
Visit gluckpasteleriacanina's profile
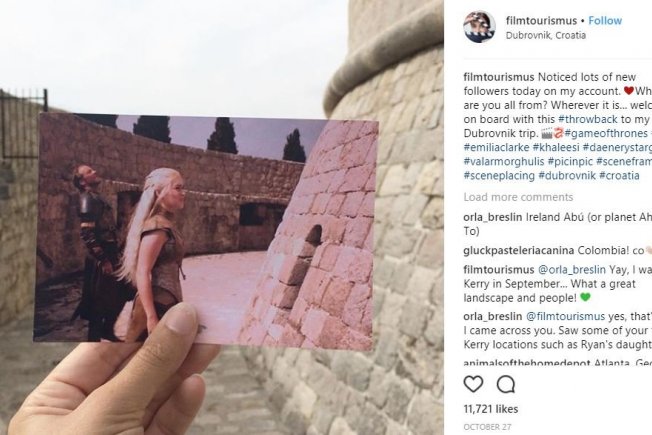[519, 251]
